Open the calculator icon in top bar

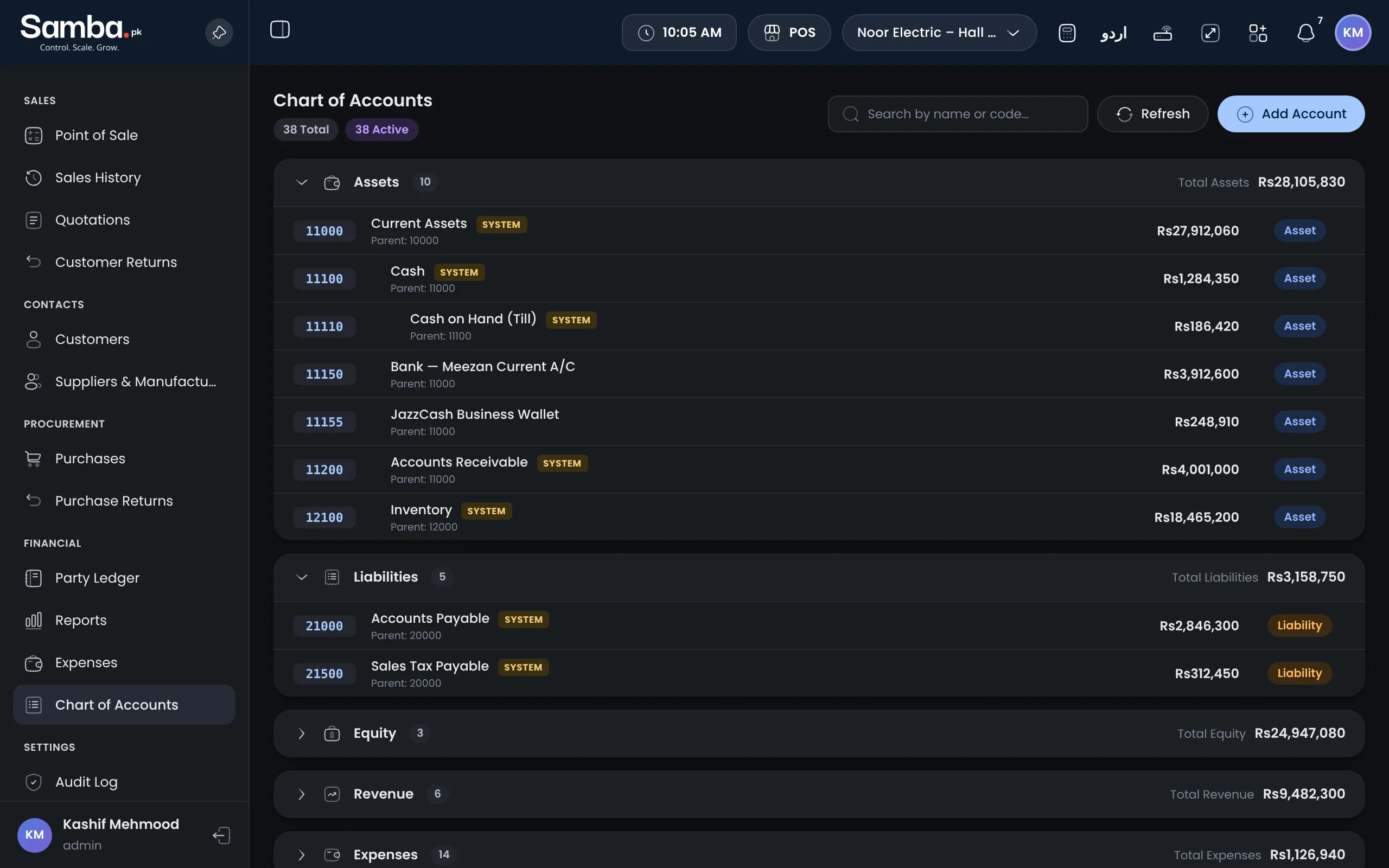point(1066,33)
